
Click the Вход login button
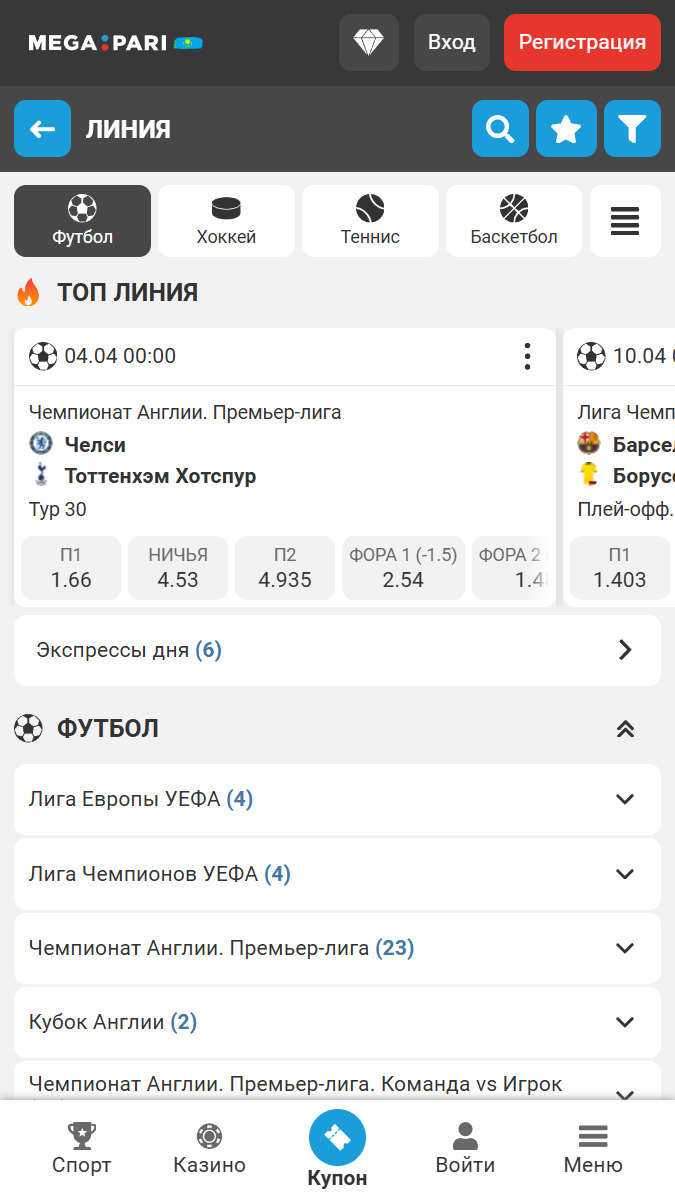click(452, 43)
